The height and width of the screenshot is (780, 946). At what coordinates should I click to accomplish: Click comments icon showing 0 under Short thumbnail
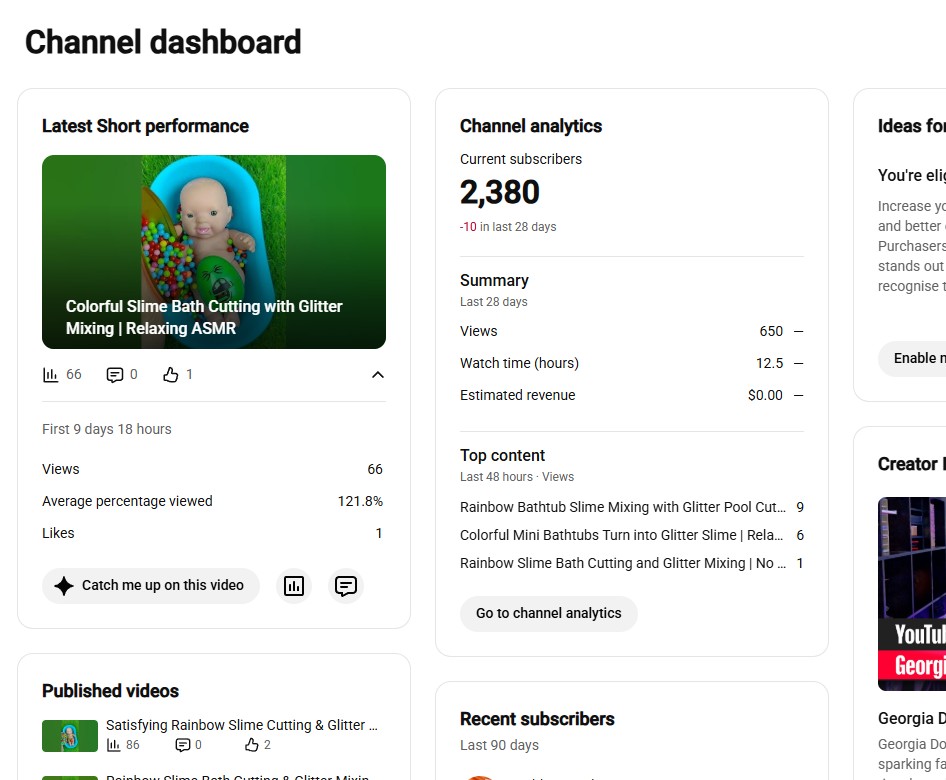click(115, 375)
